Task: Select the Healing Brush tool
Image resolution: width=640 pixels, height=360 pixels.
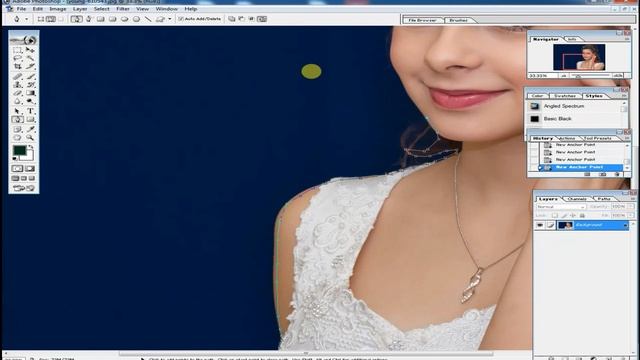Action: (x=17, y=76)
